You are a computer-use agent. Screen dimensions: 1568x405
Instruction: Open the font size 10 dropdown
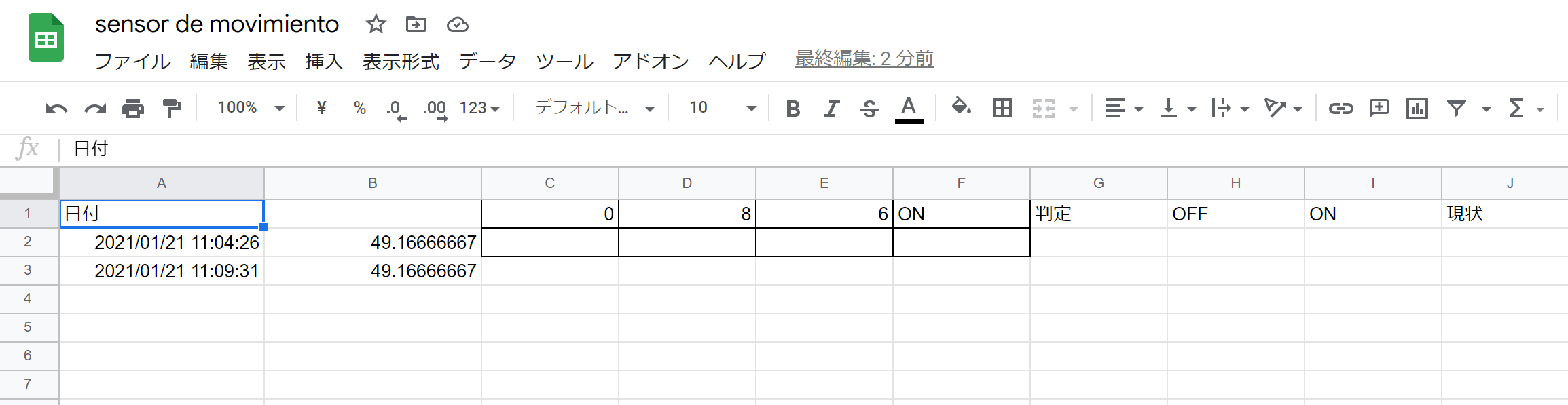[723, 108]
